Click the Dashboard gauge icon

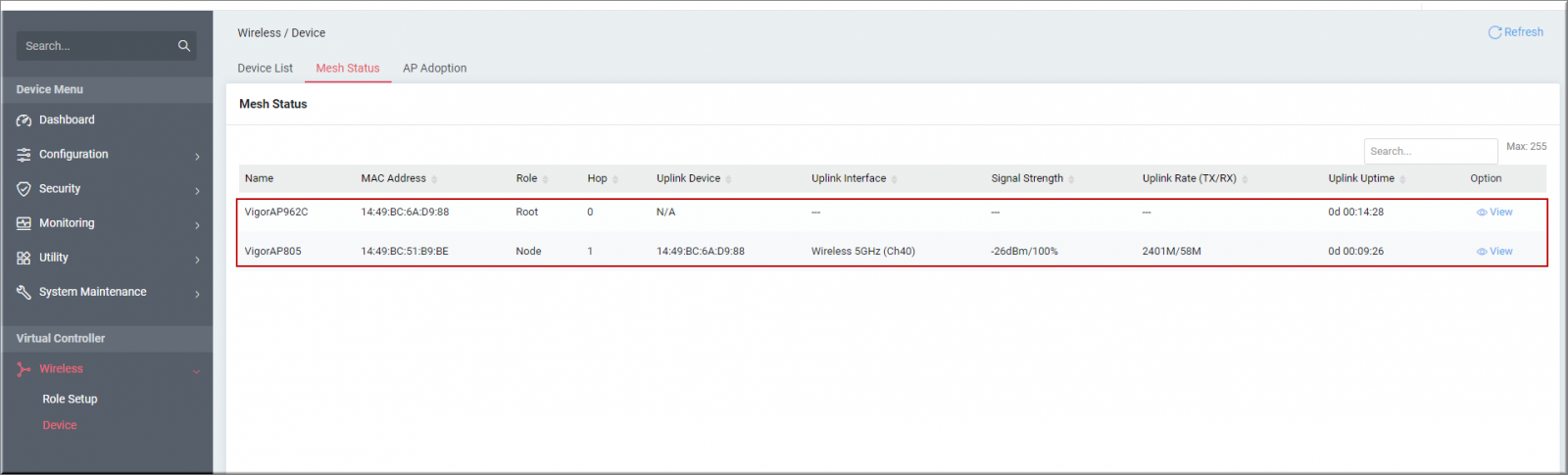tap(24, 120)
